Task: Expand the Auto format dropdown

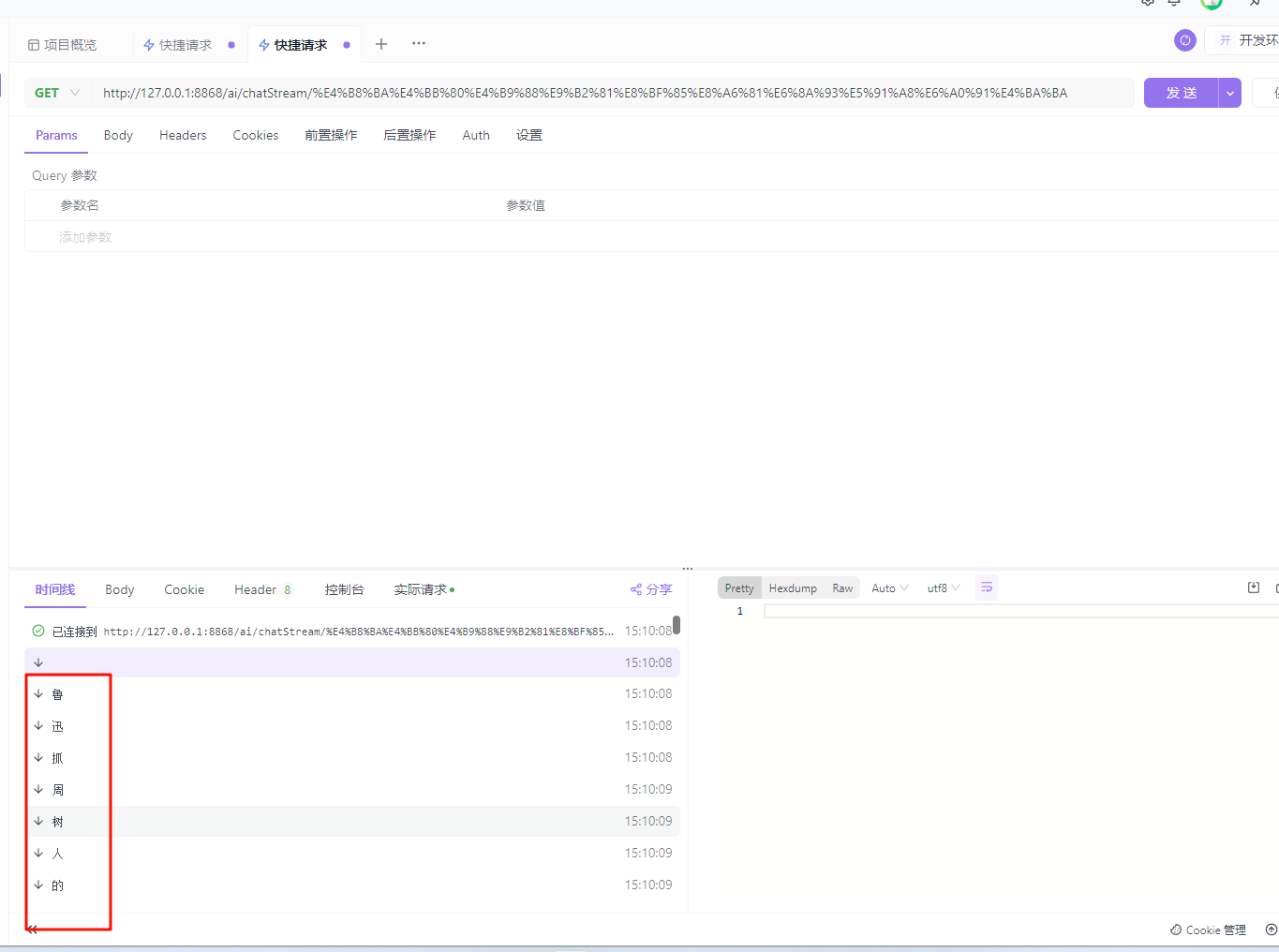Action: [889, 588]
